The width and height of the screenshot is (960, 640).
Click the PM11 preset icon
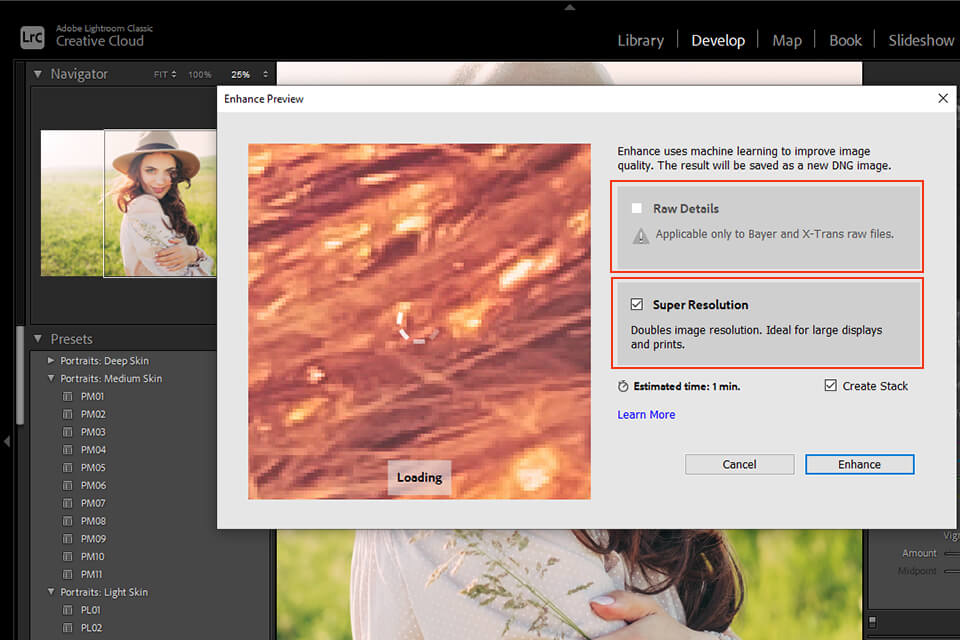[x=67, y=574]
